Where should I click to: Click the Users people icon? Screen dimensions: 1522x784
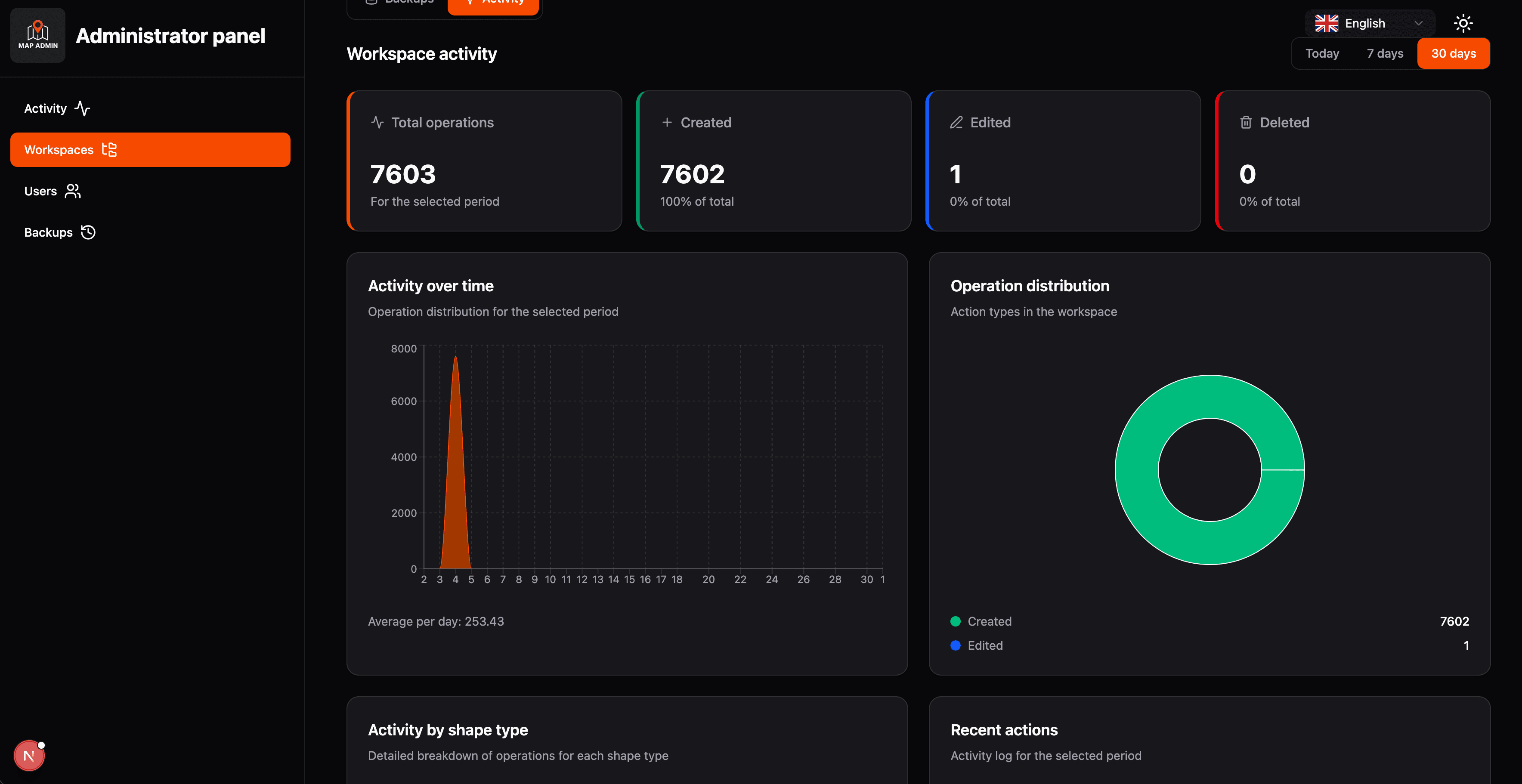[x=73, y=191]
